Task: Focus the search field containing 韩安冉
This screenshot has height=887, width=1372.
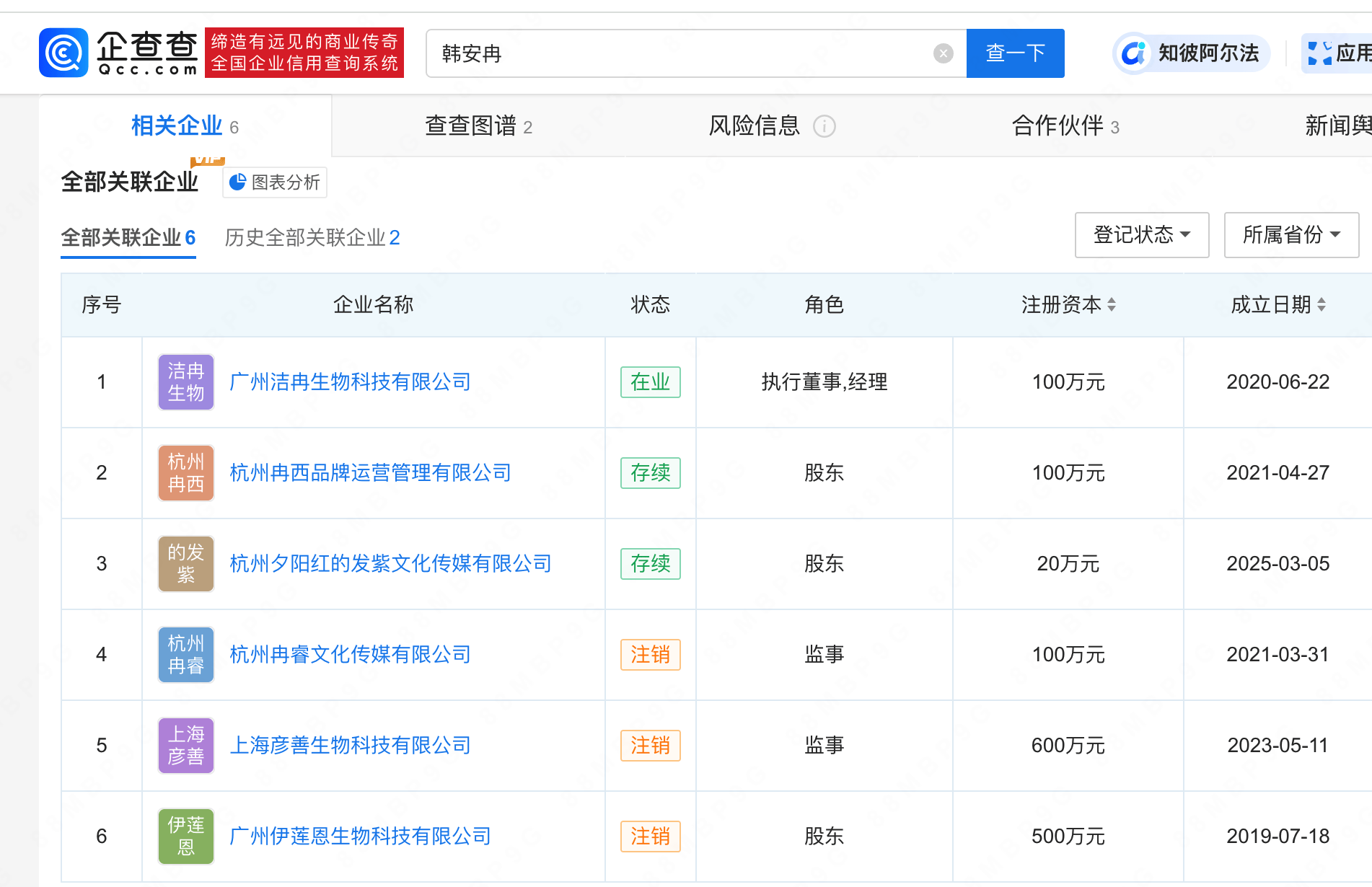Action: (x=696, y=53)
